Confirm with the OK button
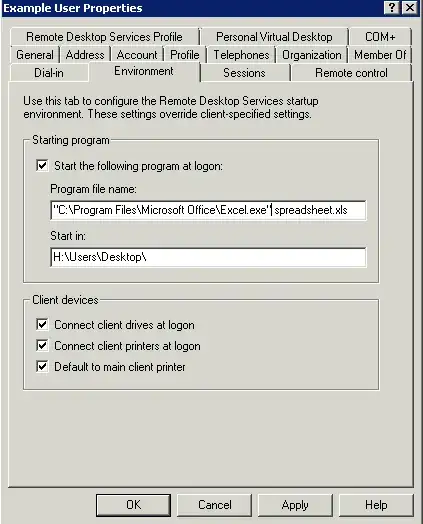Viewport: 423px width, 524px height. (133, 505)
